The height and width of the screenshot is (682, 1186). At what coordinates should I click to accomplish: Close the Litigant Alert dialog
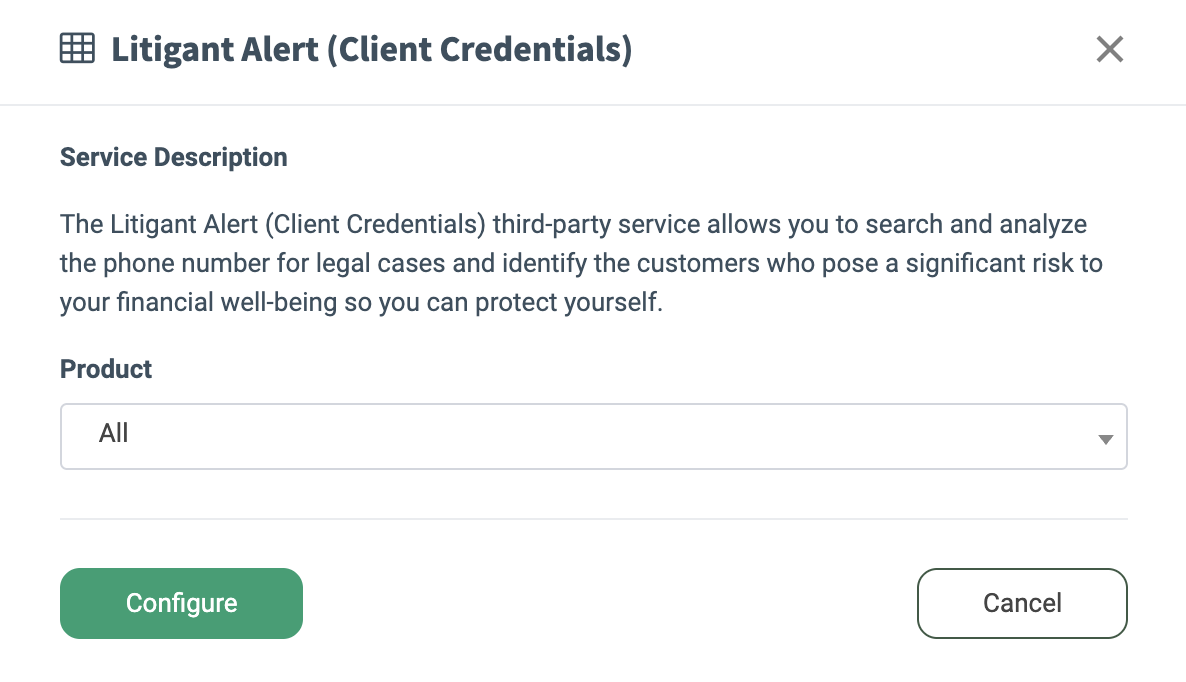point(1109,49)
